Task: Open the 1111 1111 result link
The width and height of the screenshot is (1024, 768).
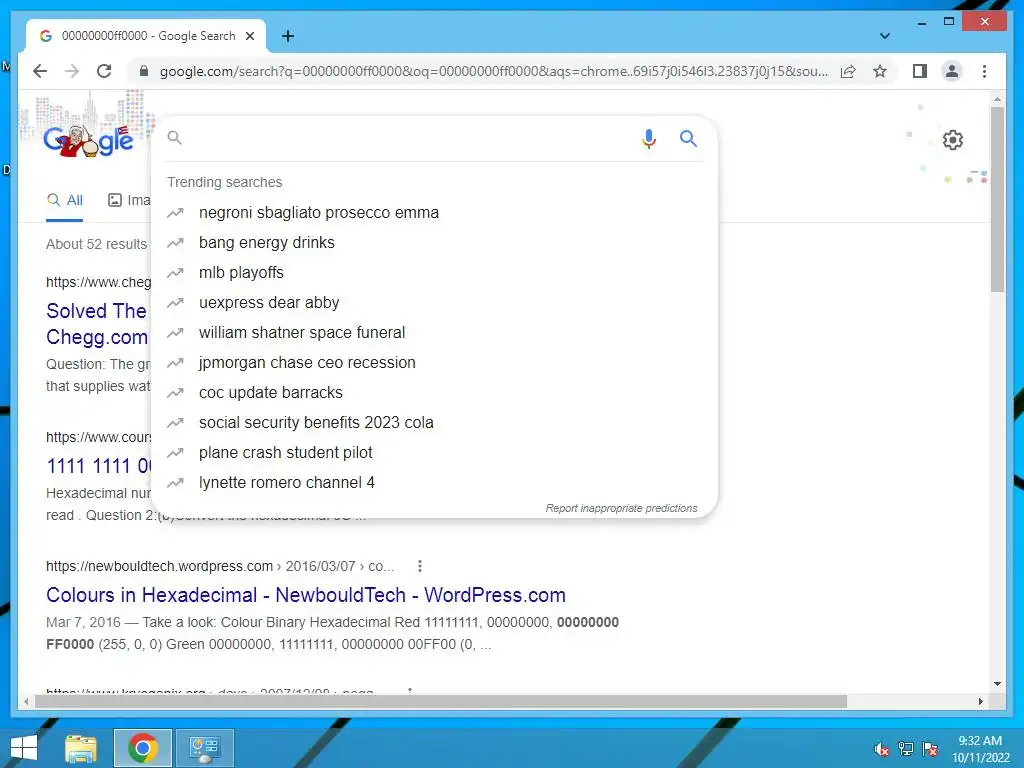Action: point(98,466)
